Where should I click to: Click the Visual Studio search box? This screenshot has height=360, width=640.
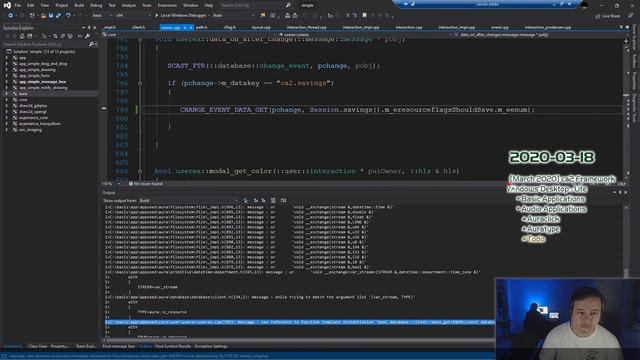click(255, 5)
